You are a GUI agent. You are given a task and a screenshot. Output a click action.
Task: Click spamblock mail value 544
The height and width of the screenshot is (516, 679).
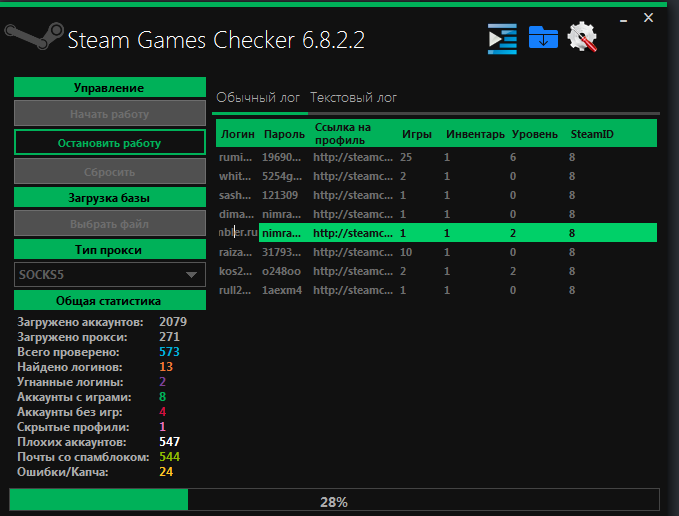169,457
